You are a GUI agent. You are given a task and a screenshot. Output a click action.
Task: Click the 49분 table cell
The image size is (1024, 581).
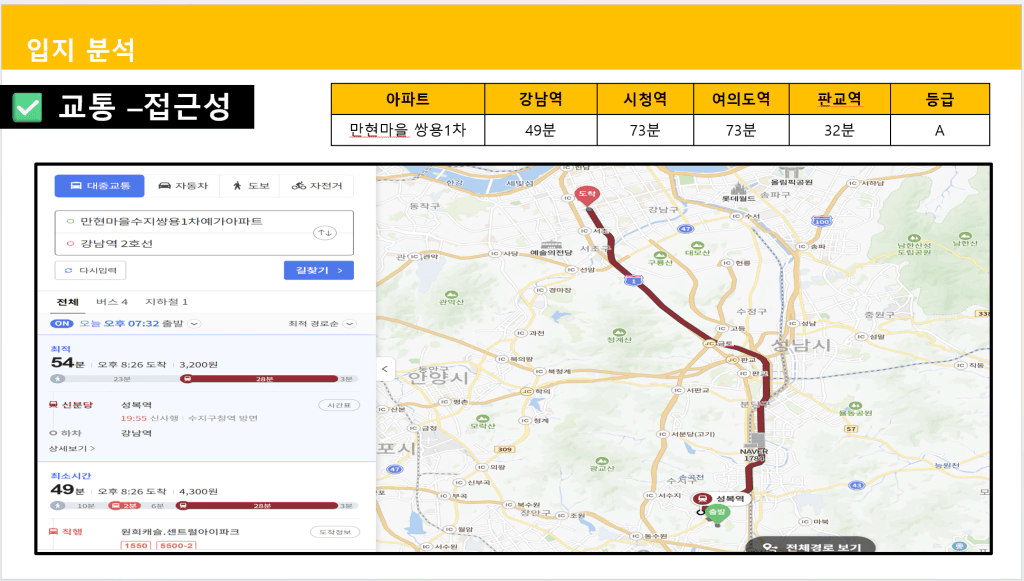(x=541, y=130)
